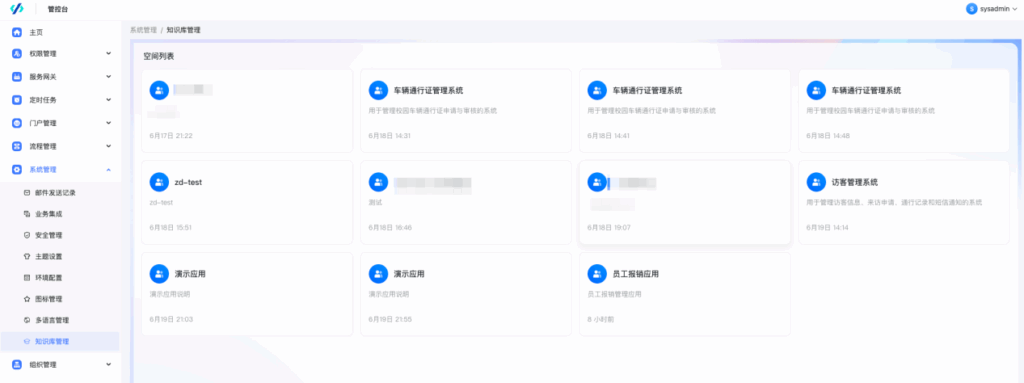Image resolution: width=1024 pixels, height=383 pixels.
Task: Collapse the 系统管理 menu chevron
Action: (x=108, y=169)
